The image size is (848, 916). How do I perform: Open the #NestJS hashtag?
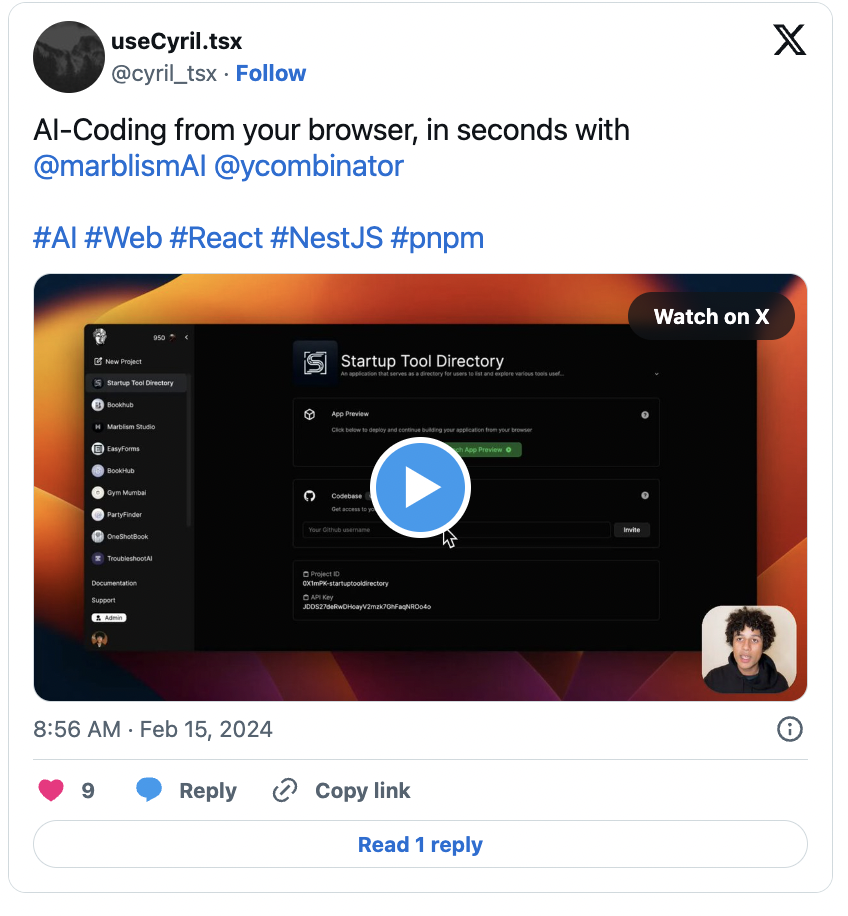(x=326, y=238)
